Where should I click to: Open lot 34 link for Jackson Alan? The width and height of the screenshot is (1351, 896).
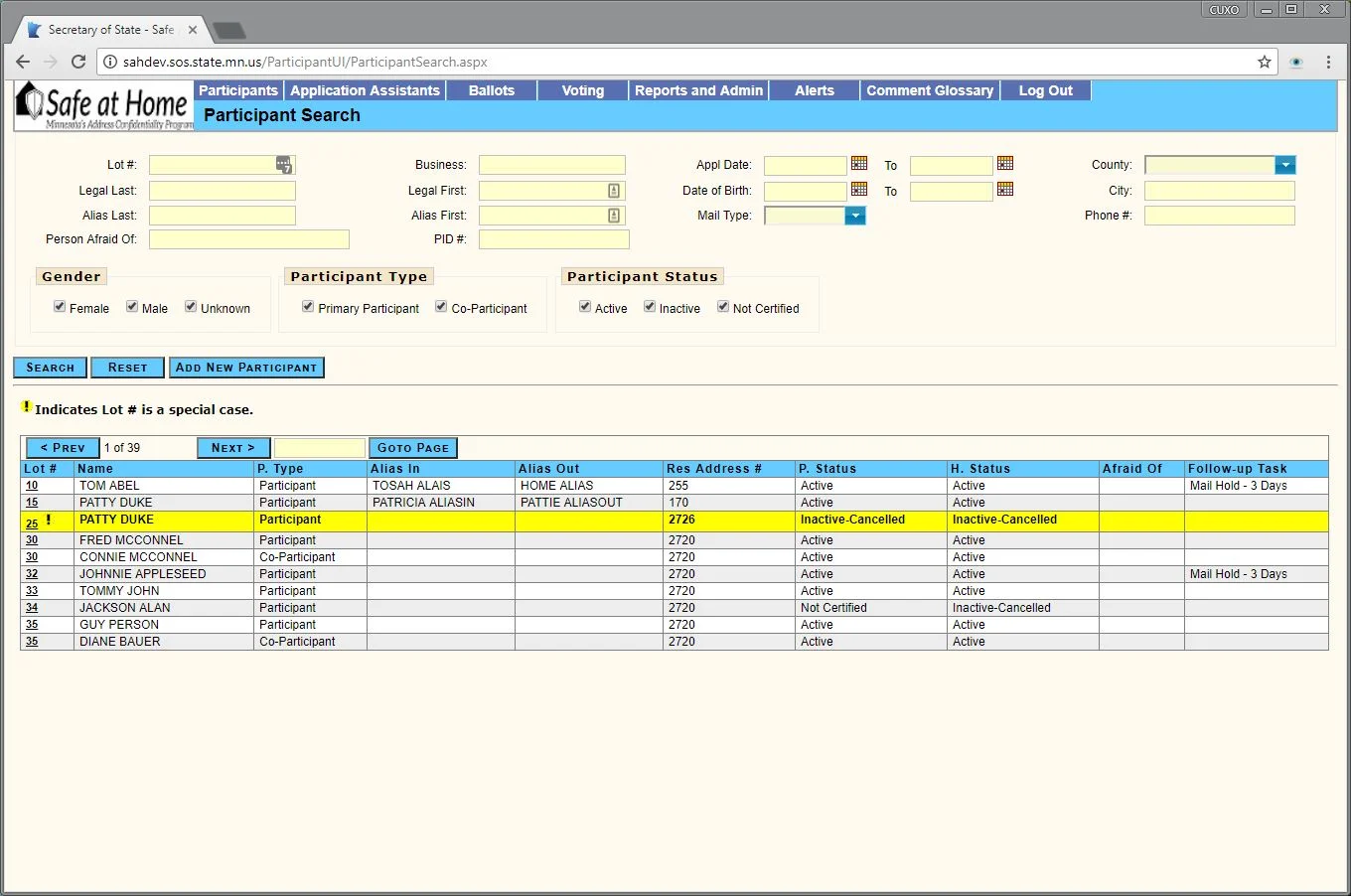[32, 608]
